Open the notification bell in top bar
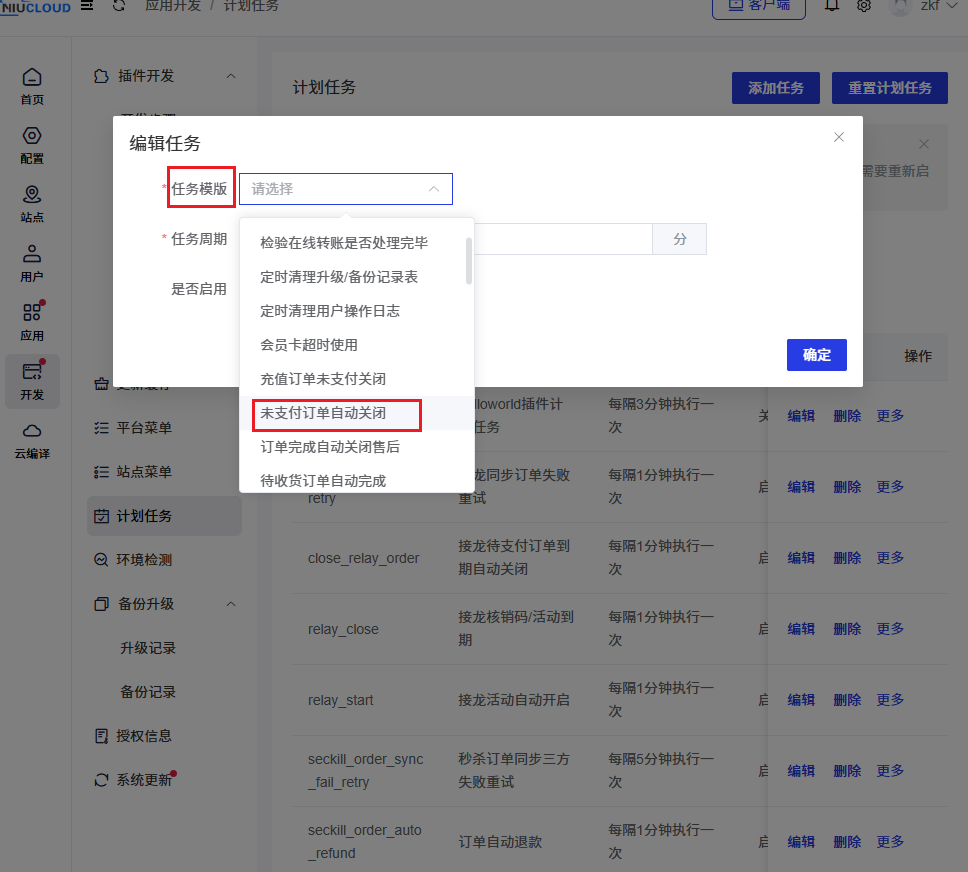Screen dimensions: 968x872 click(831, 6)
